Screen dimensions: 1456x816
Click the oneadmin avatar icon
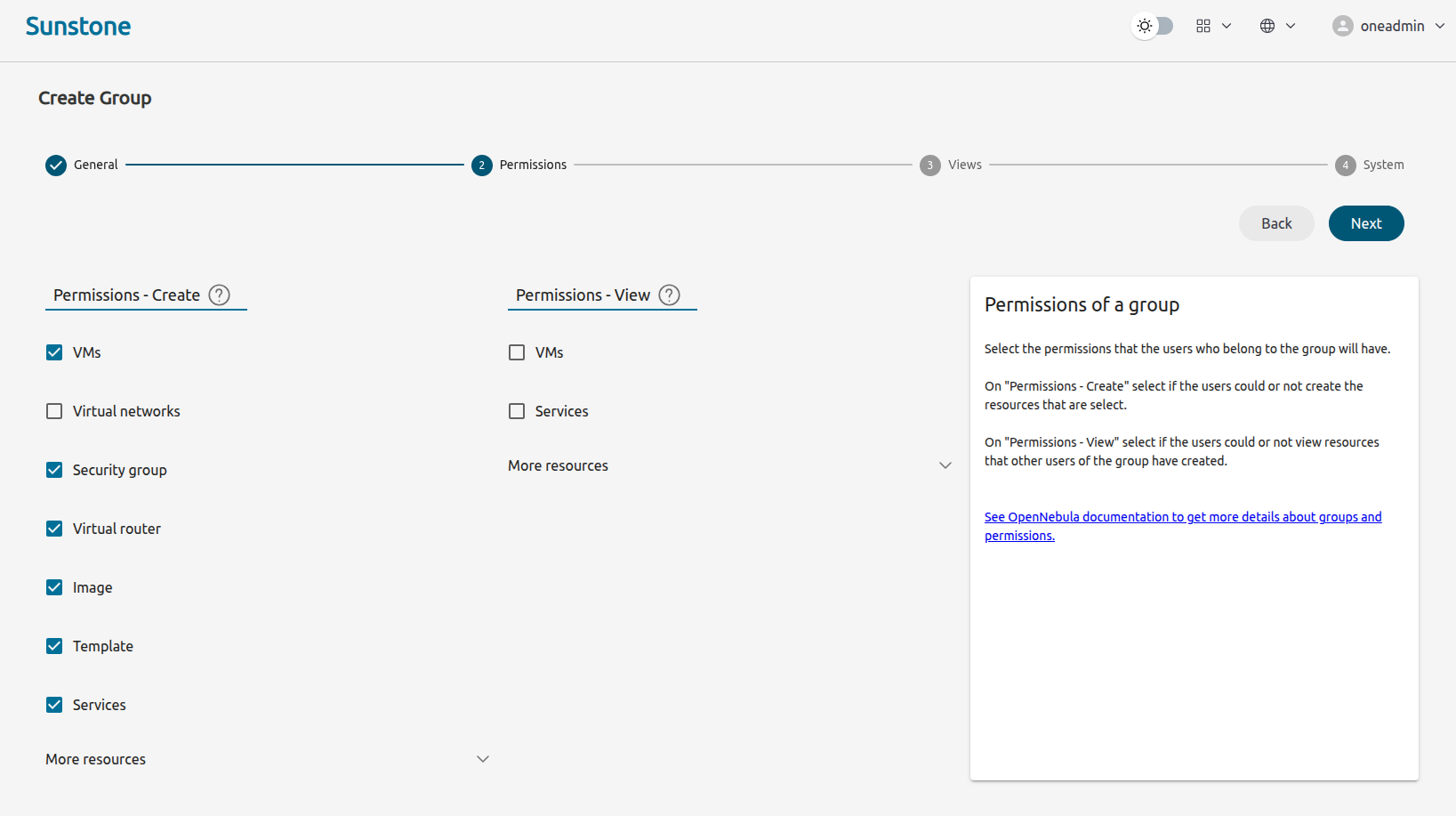coord(1343,26)
